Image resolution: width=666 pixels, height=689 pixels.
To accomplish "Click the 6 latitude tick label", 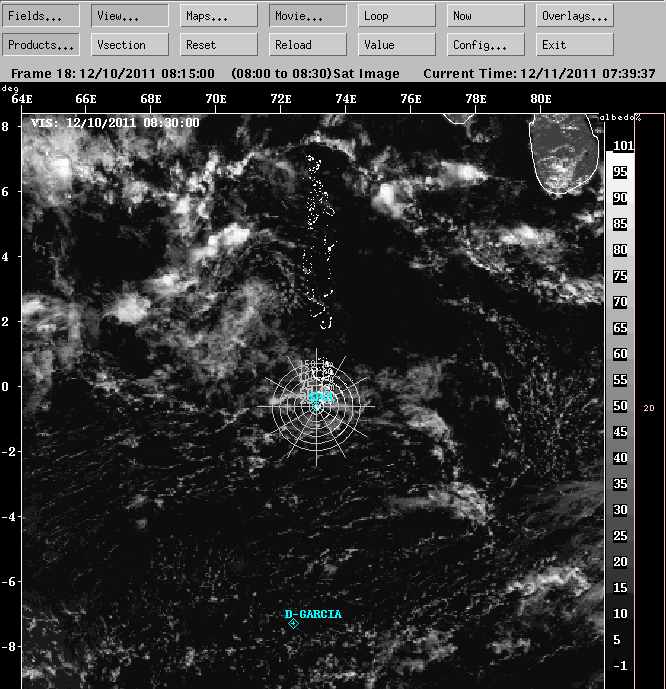I will pos(5,192).
